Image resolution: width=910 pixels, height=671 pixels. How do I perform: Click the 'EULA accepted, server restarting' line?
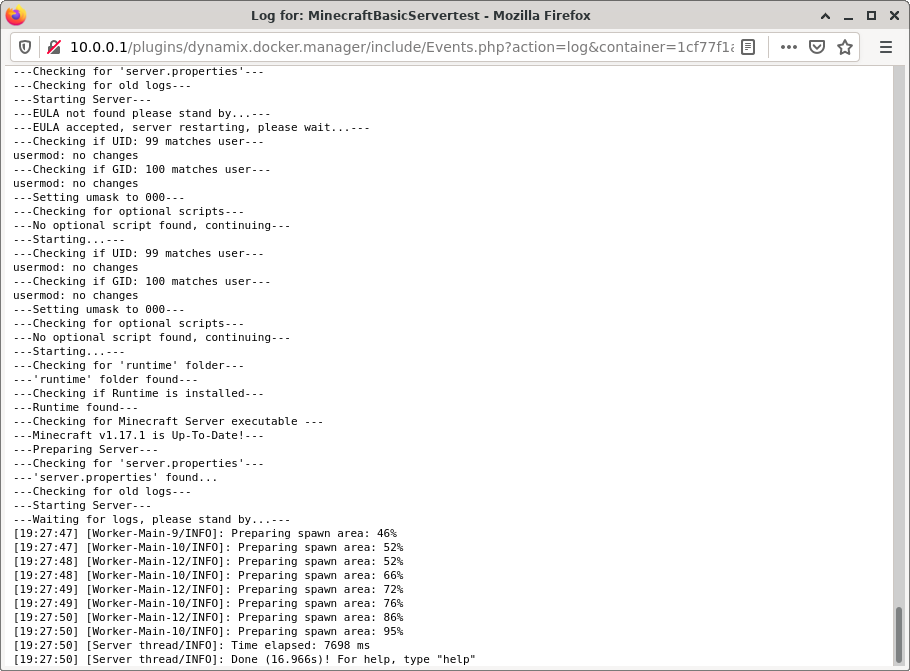click(x=191, y=127)
